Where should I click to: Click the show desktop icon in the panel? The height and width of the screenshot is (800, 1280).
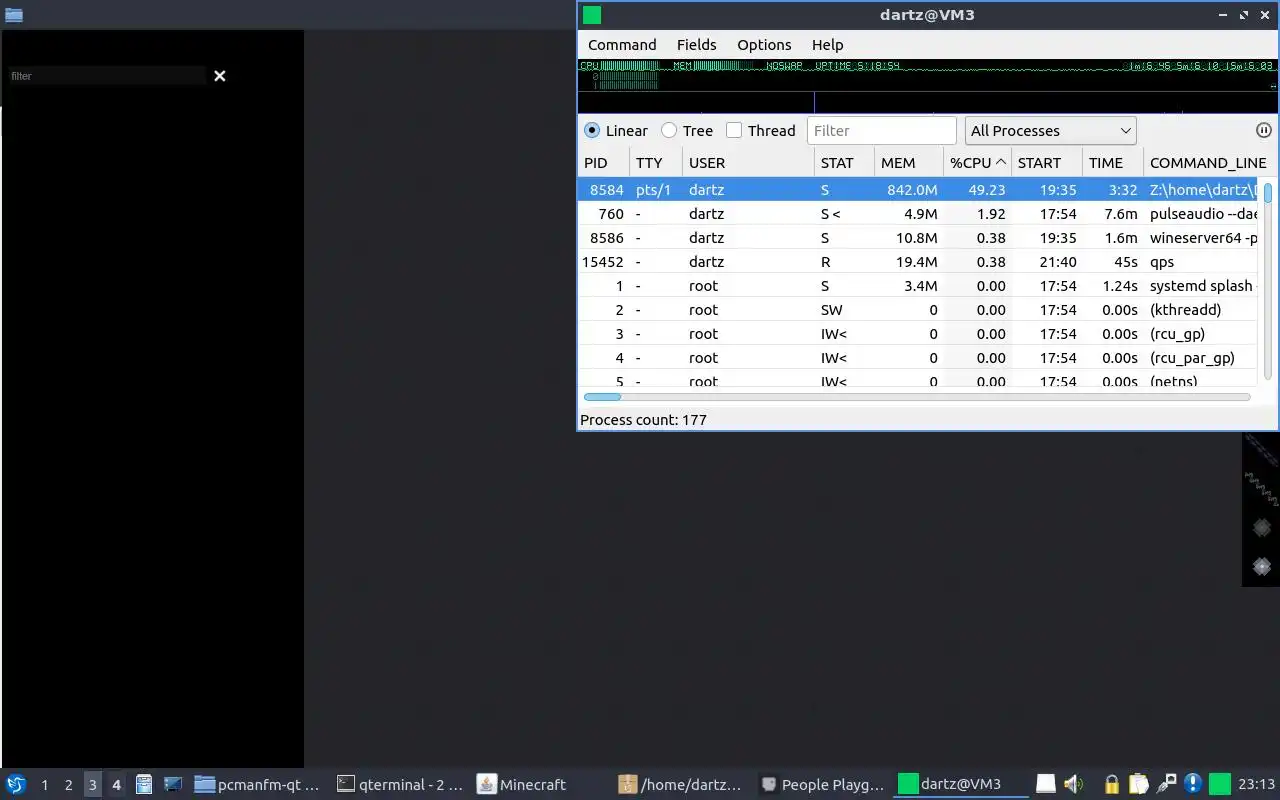(173, 784)
